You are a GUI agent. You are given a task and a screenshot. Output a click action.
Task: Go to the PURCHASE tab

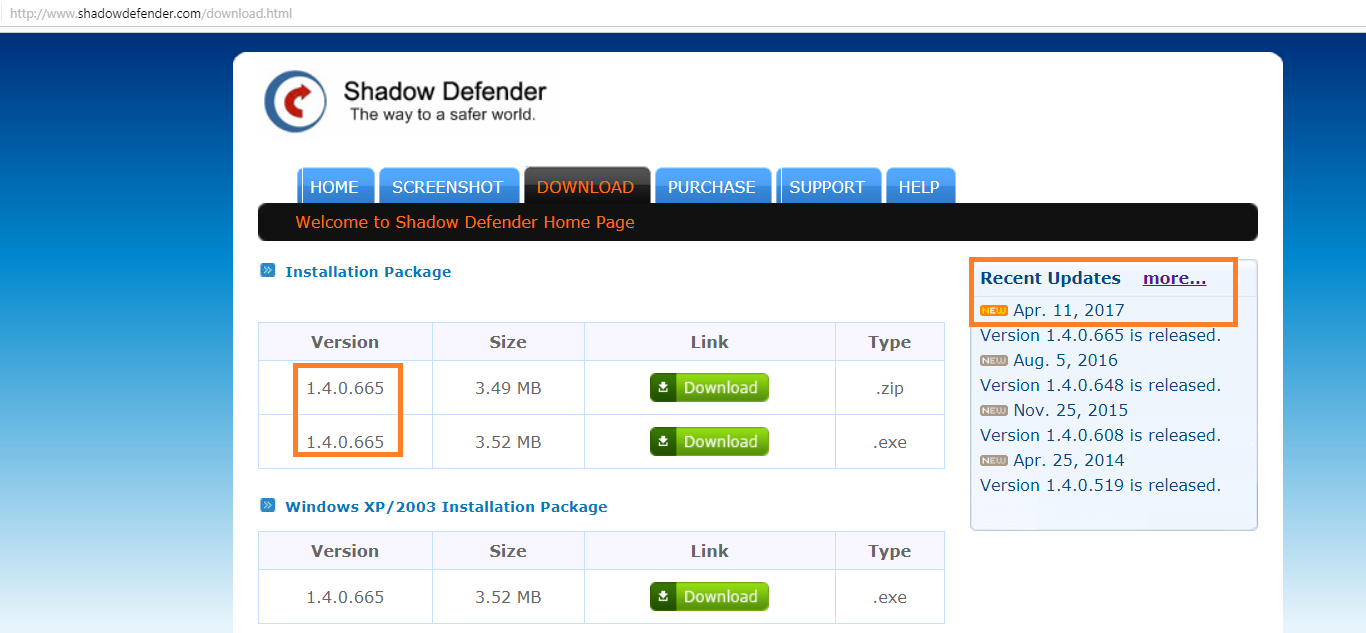tap(712, 187)
